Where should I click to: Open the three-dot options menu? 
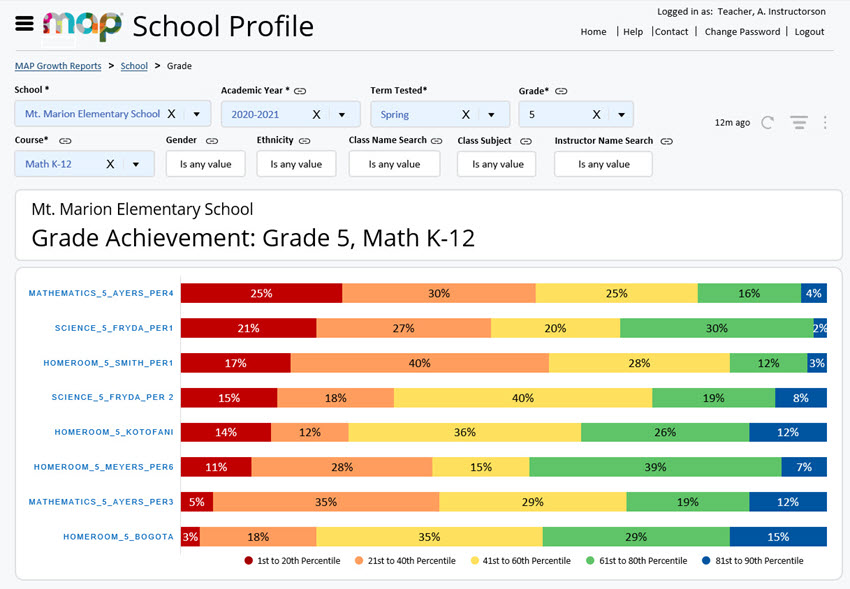pos(823,122)
